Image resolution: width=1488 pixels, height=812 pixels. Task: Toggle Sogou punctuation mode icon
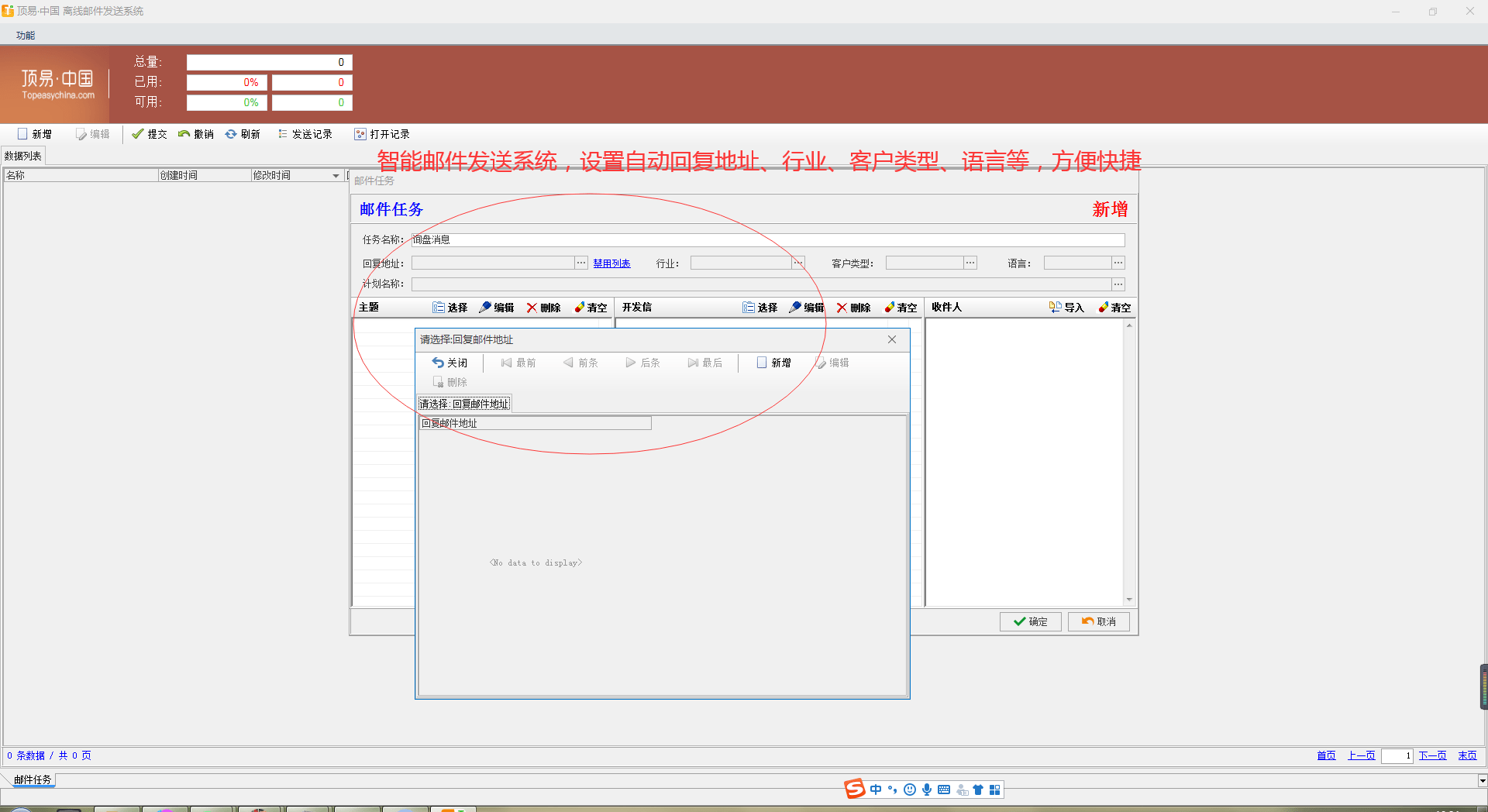[893, 790]
